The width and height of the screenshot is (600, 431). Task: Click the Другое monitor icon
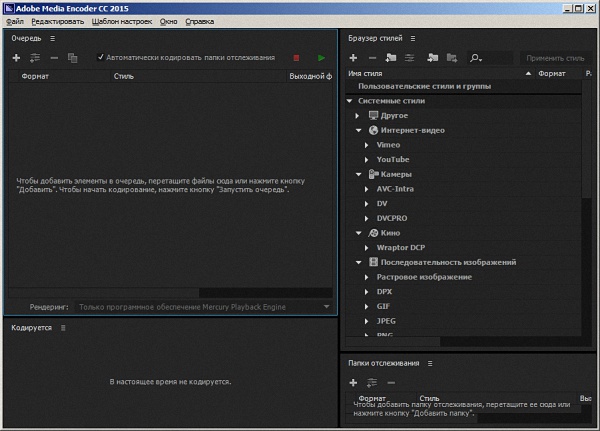[x=373, y=115]
